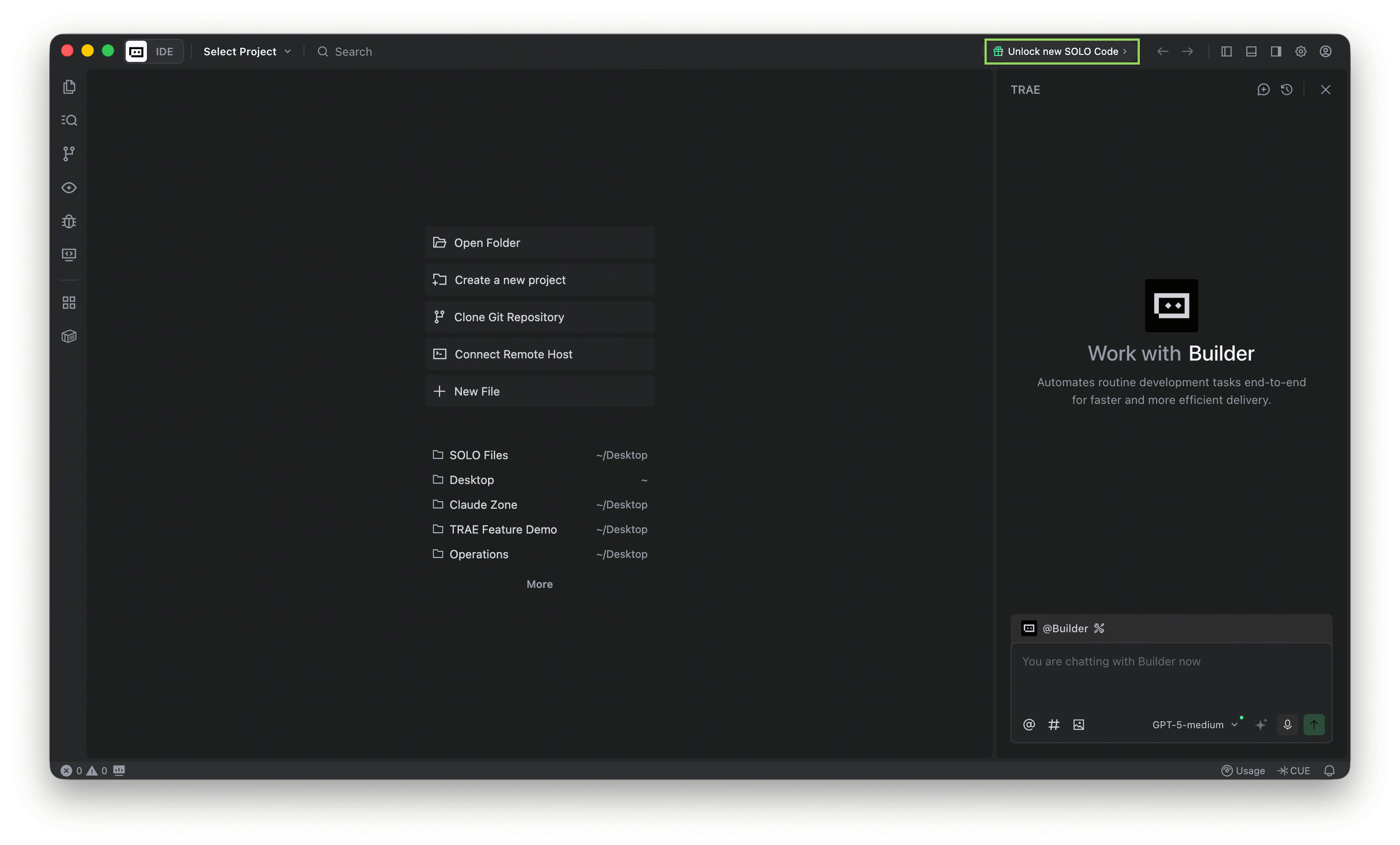
Task: Select Clone Git Repository option
Action: coord(539,317)
